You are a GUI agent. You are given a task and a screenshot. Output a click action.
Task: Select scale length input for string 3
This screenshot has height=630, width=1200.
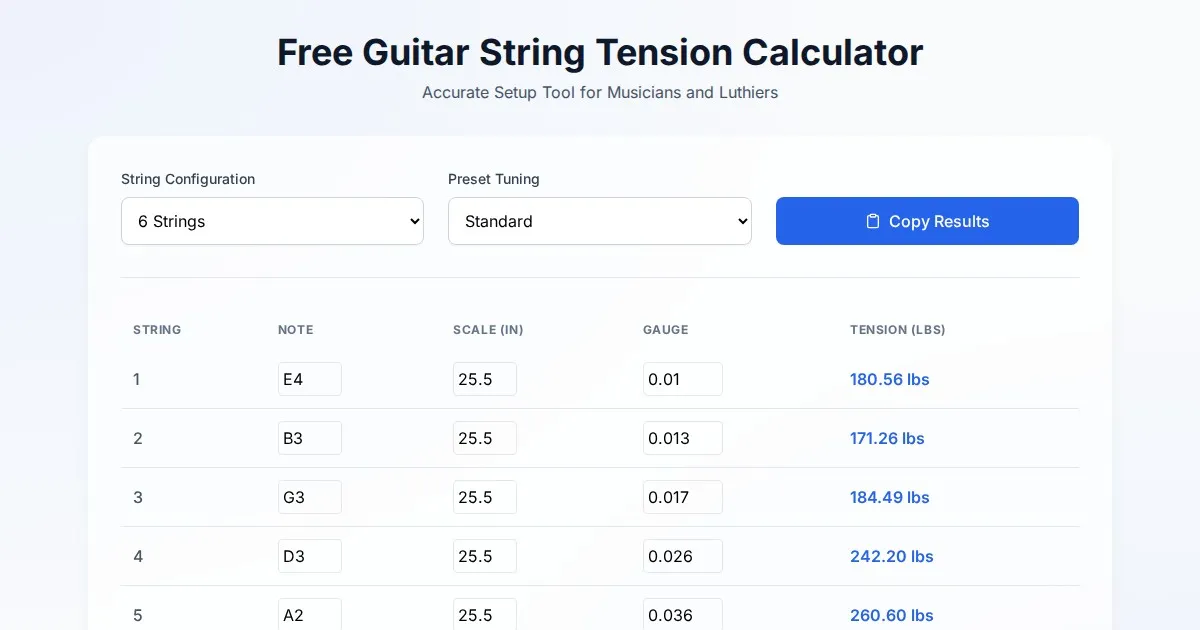coord(484,497)
